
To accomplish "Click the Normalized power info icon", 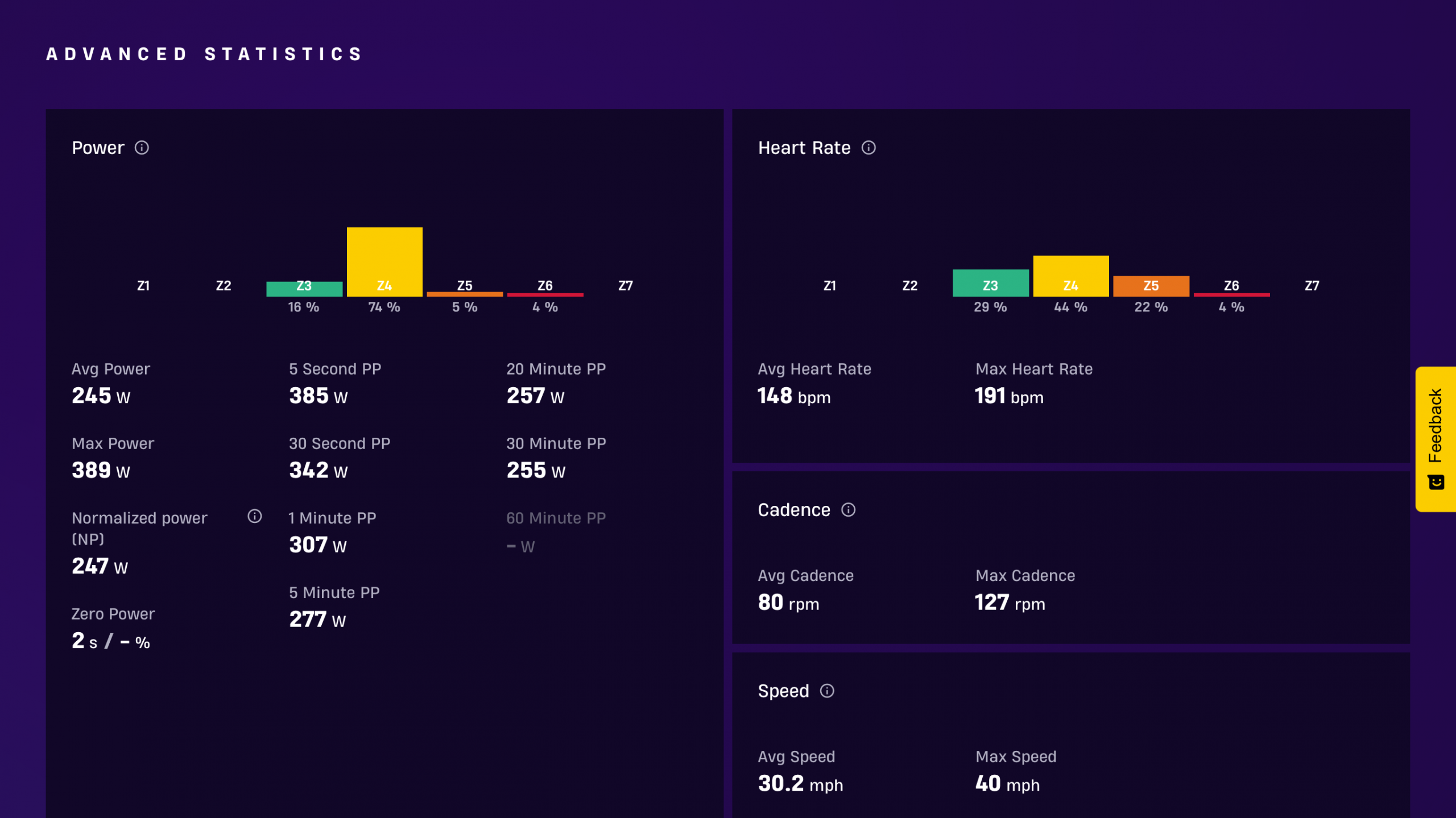I will pyautogui.click(x=255, y=516).
